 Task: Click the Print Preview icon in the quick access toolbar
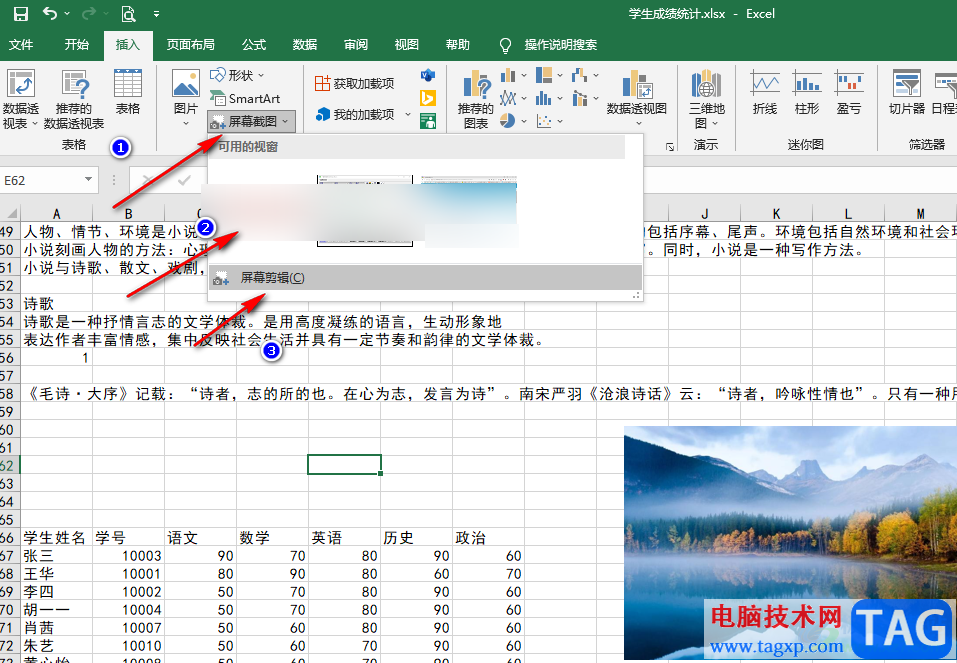128,13
